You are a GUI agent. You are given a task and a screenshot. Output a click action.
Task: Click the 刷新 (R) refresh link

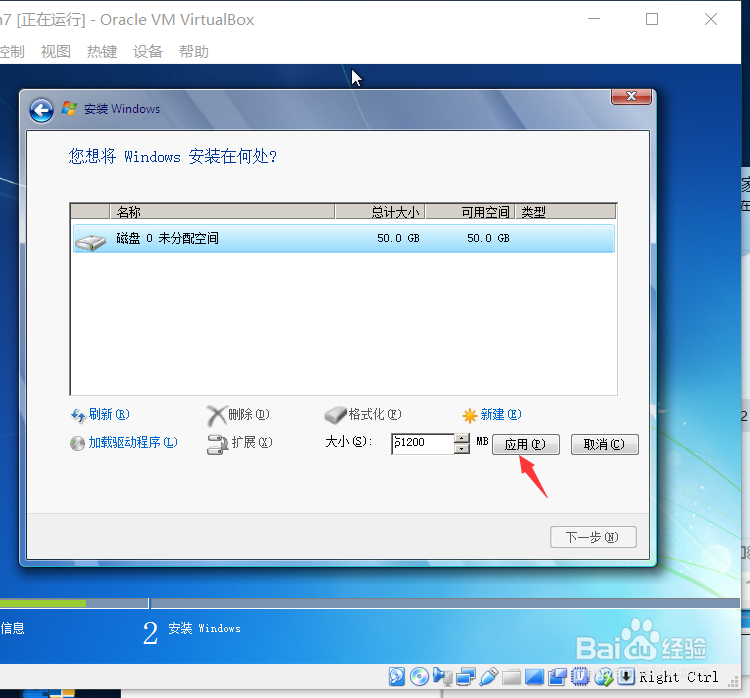click(100, 414)
